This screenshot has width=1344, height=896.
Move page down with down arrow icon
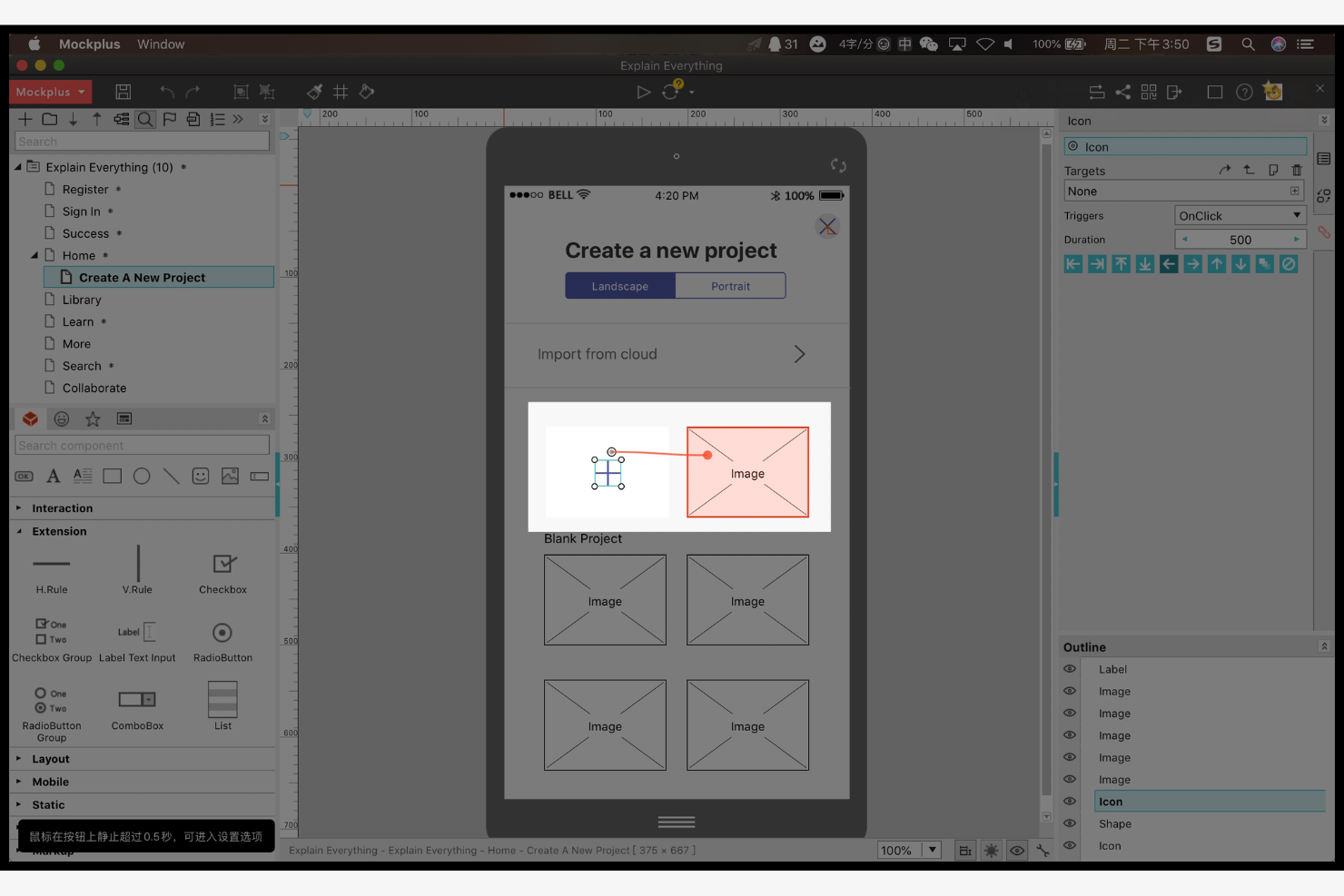pos(73,119)
